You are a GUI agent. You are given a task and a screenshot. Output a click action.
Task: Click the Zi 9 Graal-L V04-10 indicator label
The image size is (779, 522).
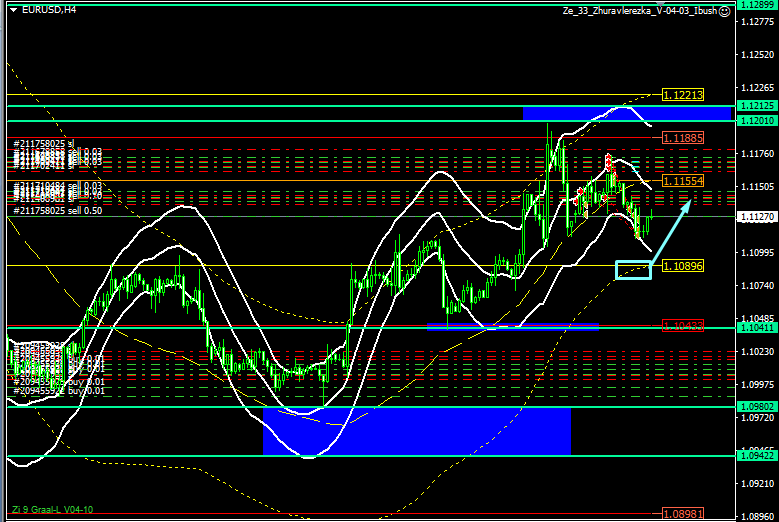point(52,510)
